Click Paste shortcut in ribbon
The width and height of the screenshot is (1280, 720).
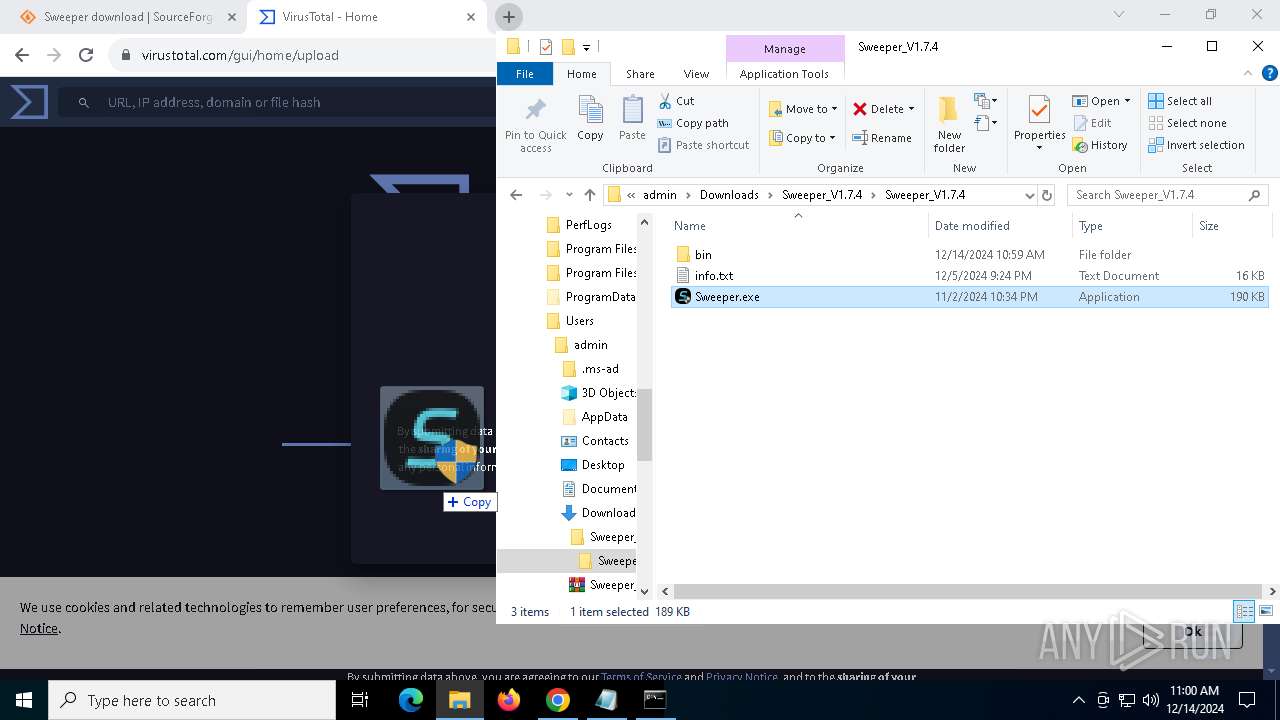703,145
